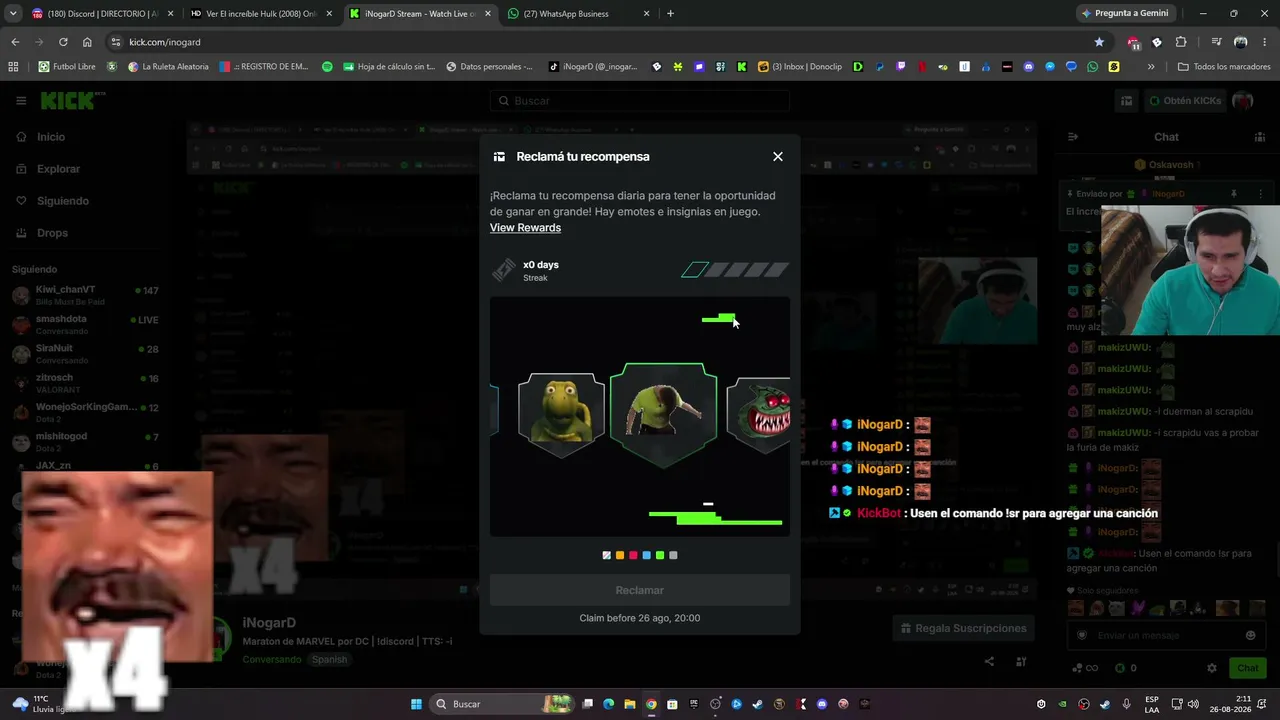Share the stream via share icon
The image size is (1280, 720).
tap(989, 661)
